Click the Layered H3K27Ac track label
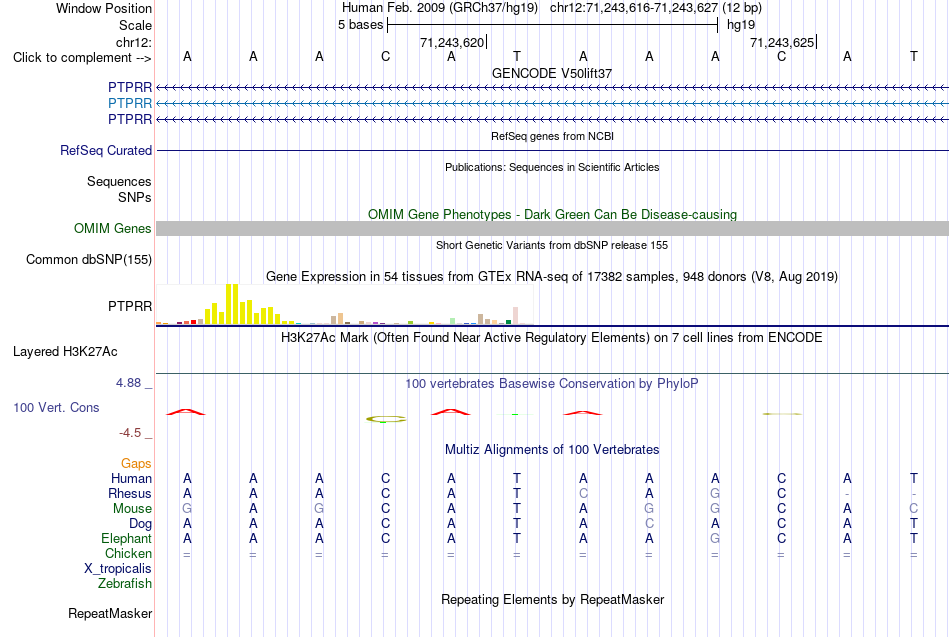 pyautogui.click(x=65, y=352)
